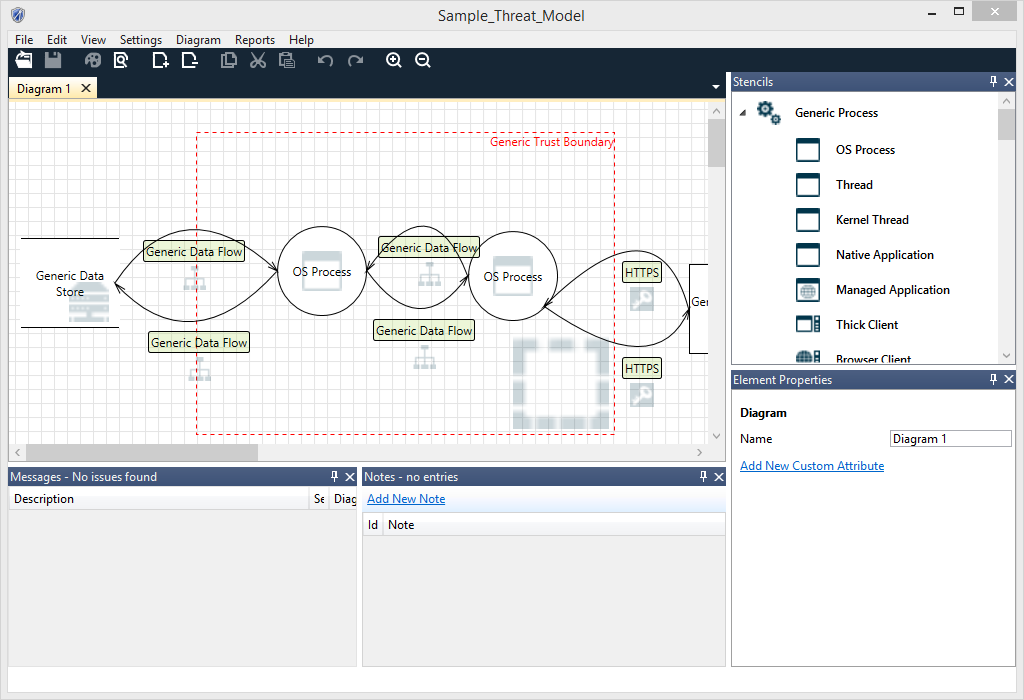
Task: Pick the Thick Client stencil
Action: pos(866,325)
